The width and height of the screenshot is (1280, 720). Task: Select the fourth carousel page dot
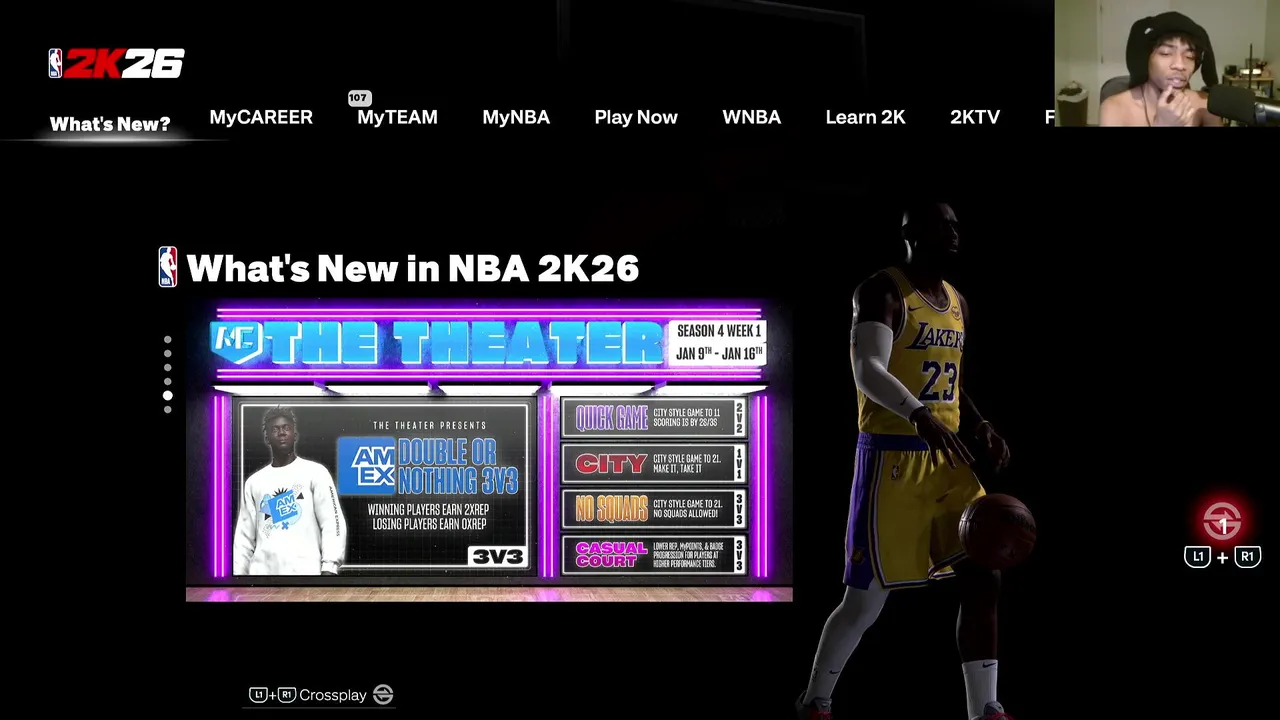click(167, 381)
